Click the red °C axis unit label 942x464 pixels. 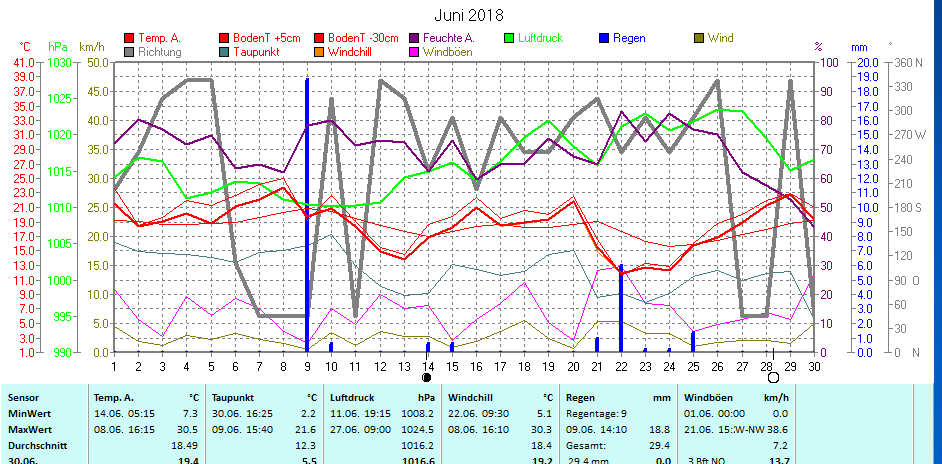(x=25, y=47)
